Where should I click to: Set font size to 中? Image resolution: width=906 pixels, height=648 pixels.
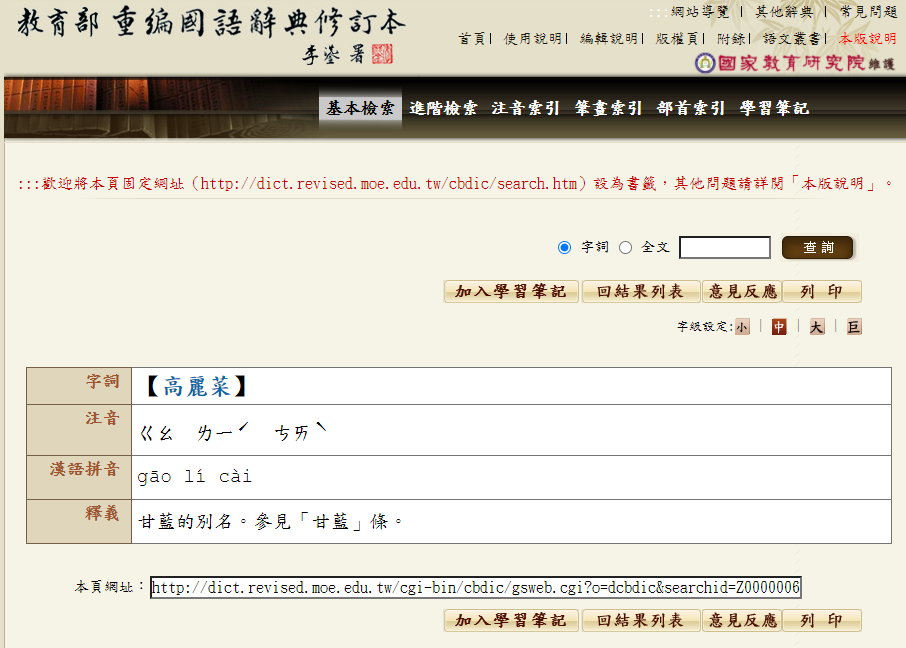(779, 327)
